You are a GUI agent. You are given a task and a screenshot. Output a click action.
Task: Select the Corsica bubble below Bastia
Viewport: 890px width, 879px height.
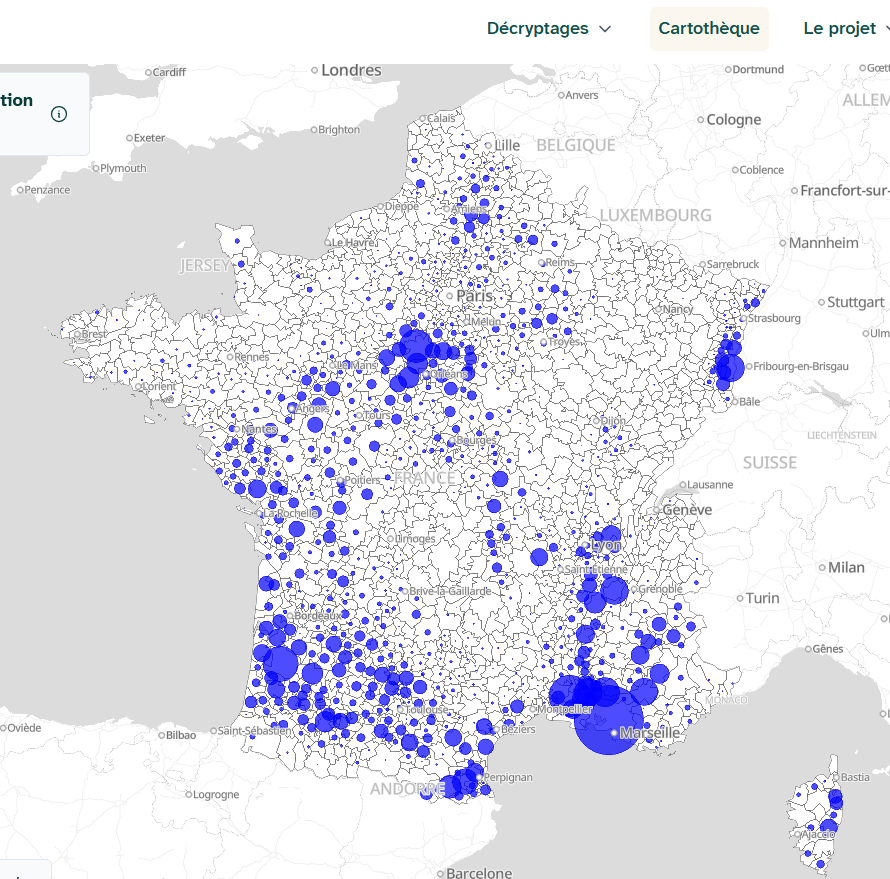click(x=835, y=799)
